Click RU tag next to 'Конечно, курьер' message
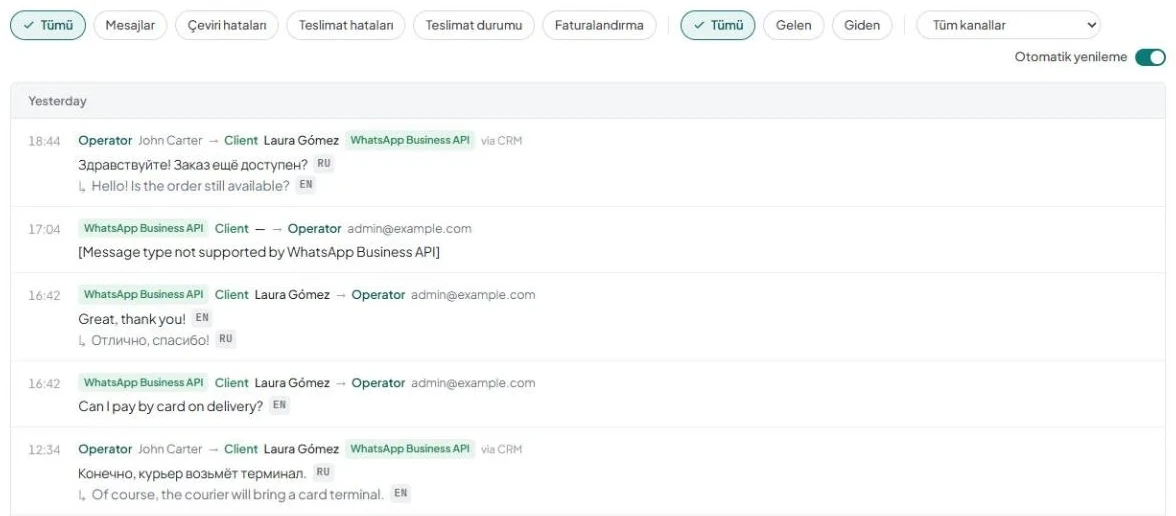This screenshot has height=516, width=1176. pyautogui.click(x=323, y=472)
